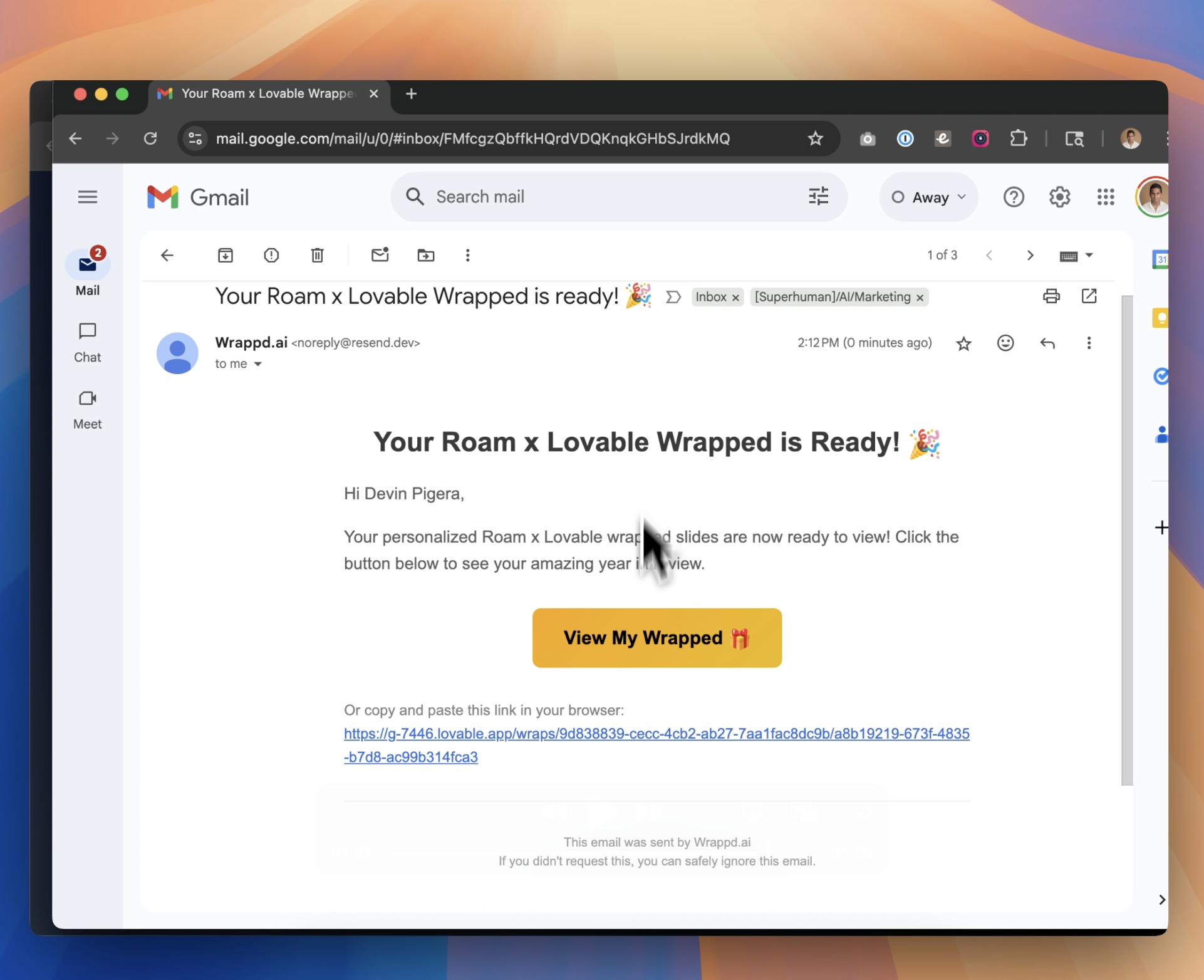Mark the email as unread
The image size is (1204, 980).
pyautogui.click(x=380, y=255)
